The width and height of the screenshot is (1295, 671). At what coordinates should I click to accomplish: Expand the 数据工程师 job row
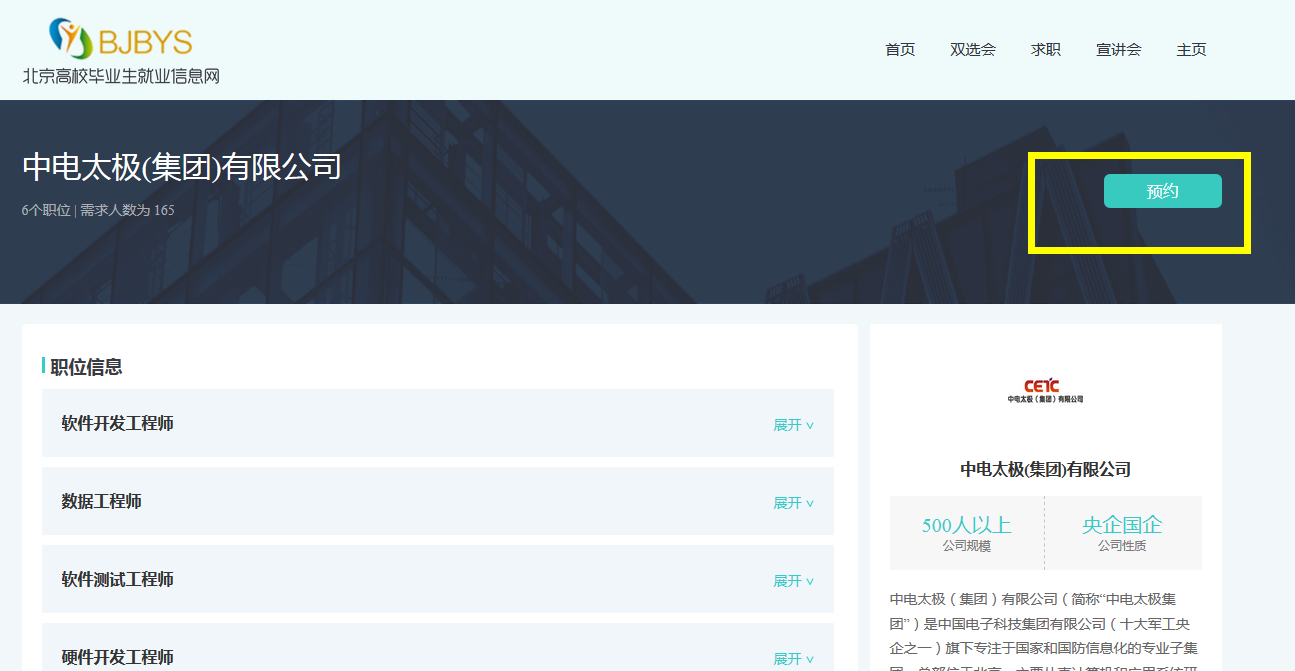[793, 503]
